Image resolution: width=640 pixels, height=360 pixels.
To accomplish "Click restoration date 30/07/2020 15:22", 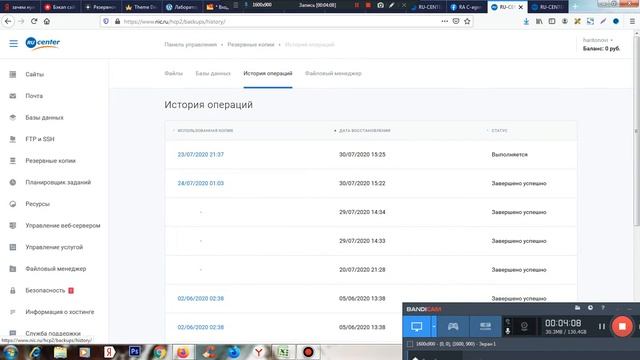I will point(362,183).
